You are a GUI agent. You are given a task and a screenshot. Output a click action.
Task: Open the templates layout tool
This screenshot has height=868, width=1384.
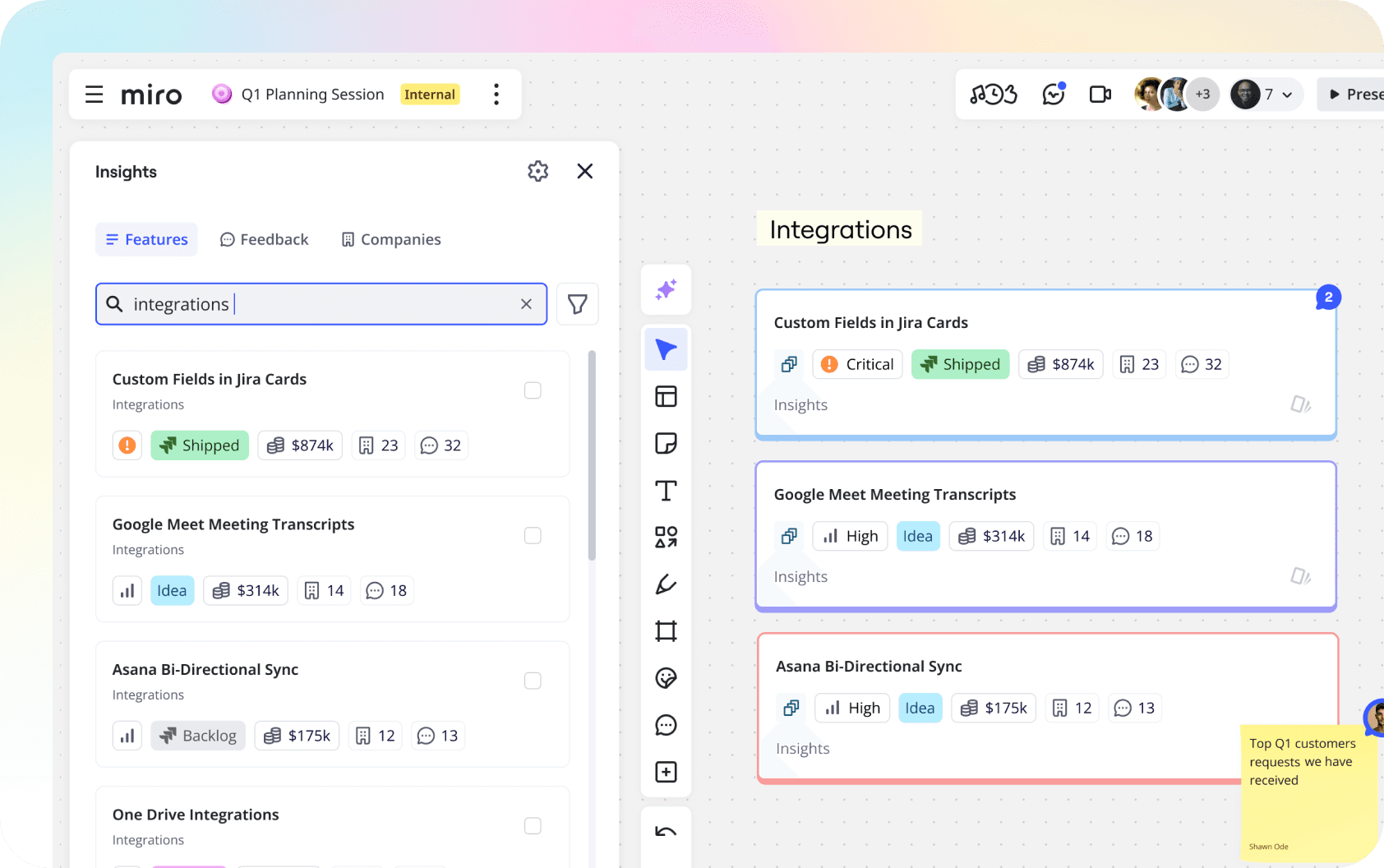pos(666,396)
